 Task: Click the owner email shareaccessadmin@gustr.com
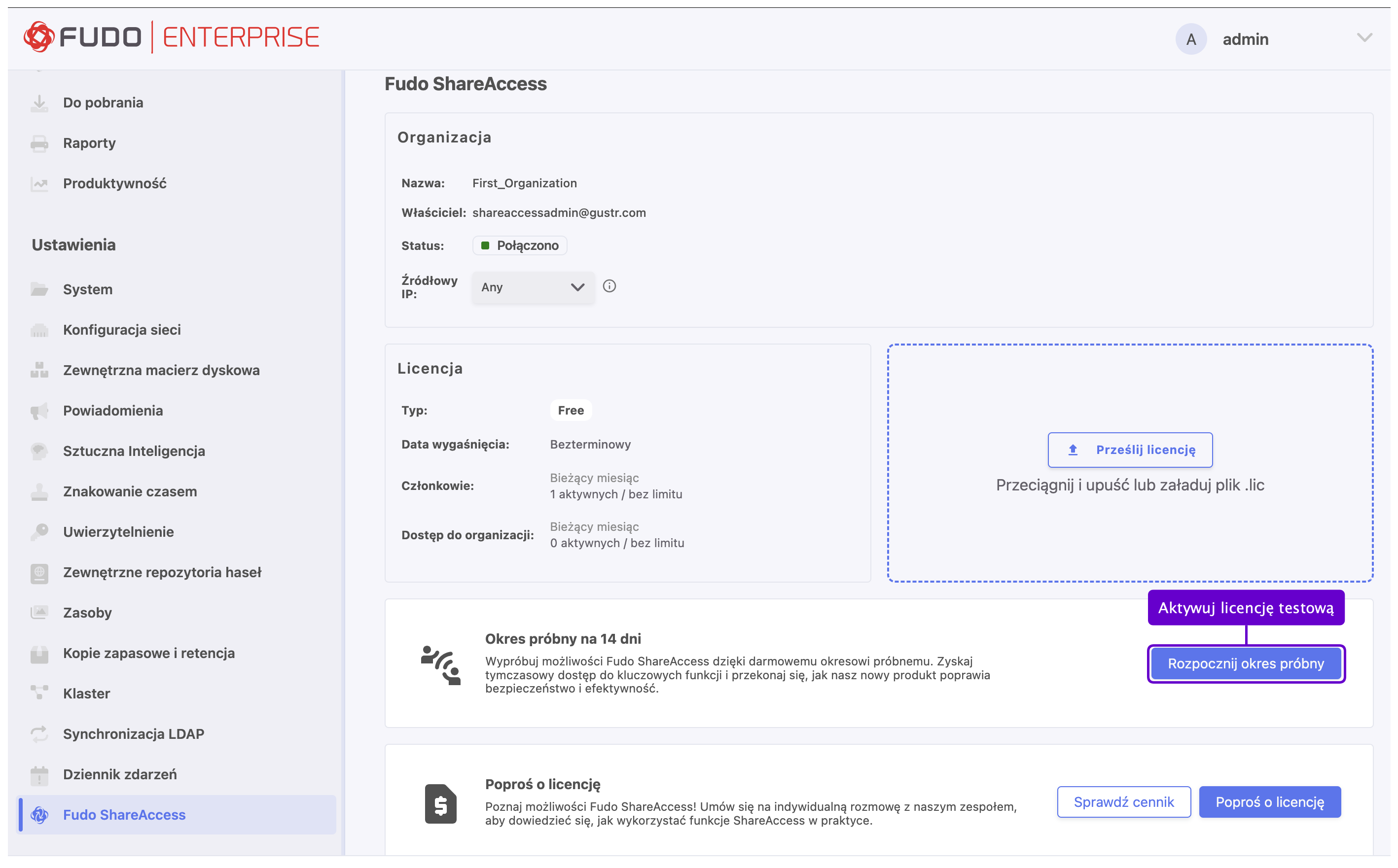pyautogui.click(x=559, y=213)
